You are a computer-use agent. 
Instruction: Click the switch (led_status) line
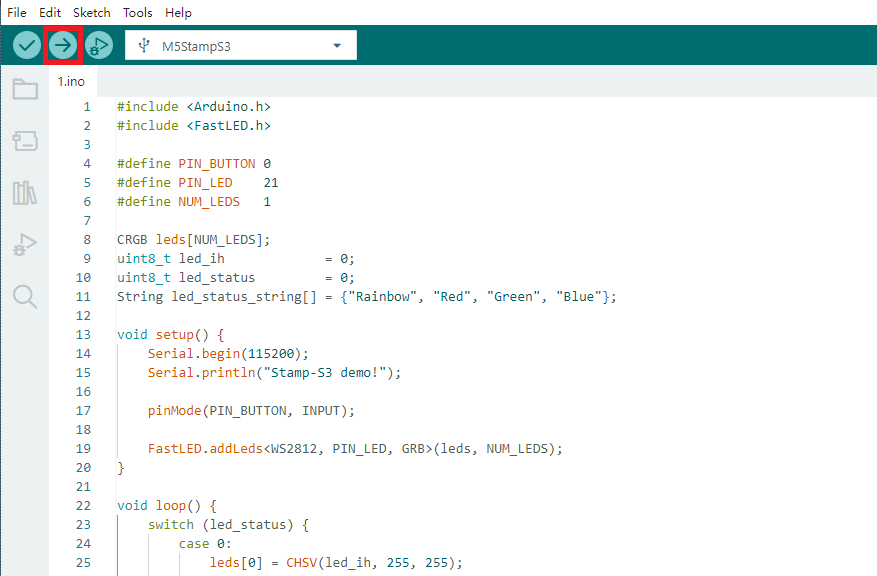pos(228,525)
